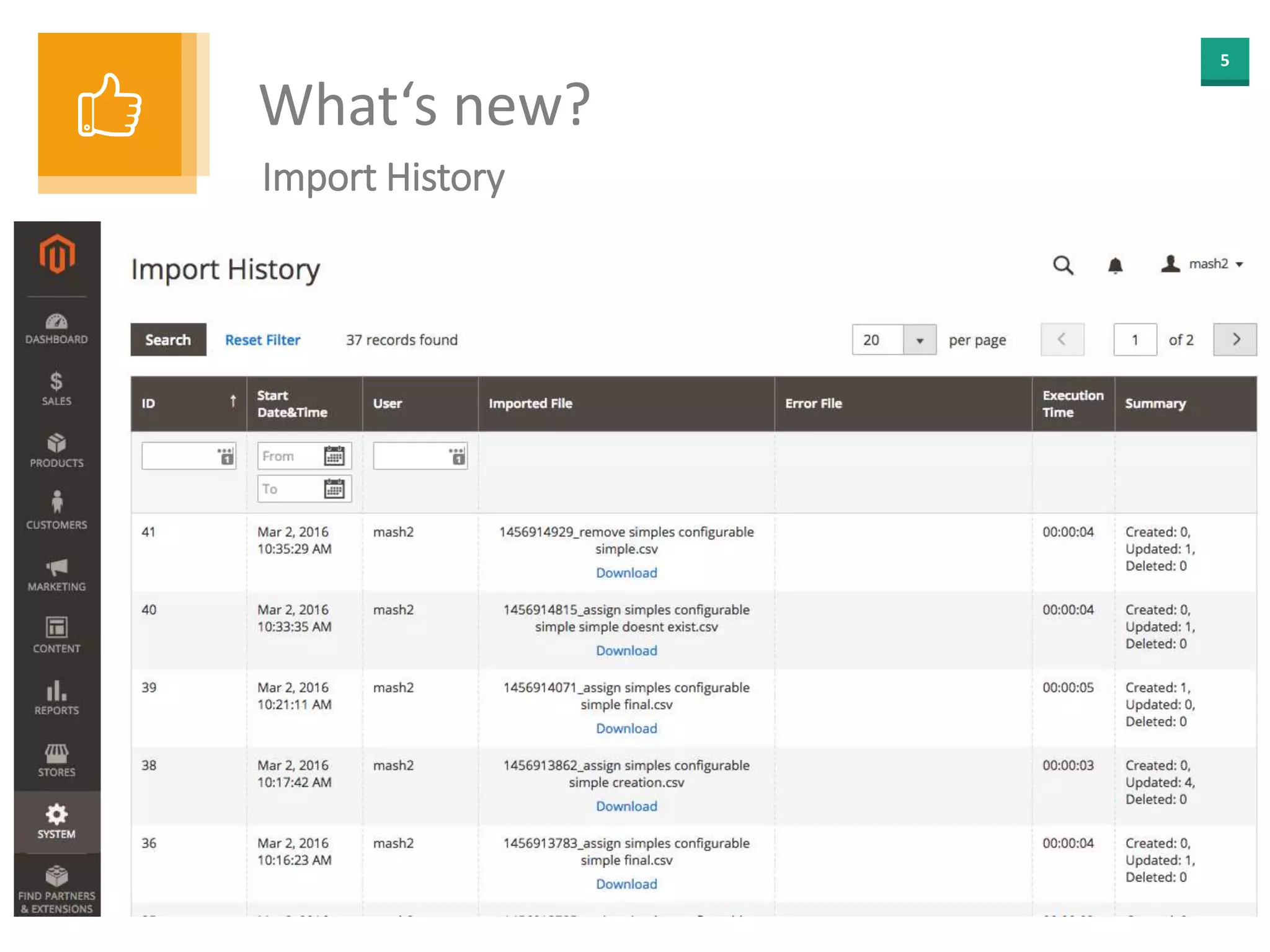
Task: Sort by Error File column
Action: pos(903,403)
